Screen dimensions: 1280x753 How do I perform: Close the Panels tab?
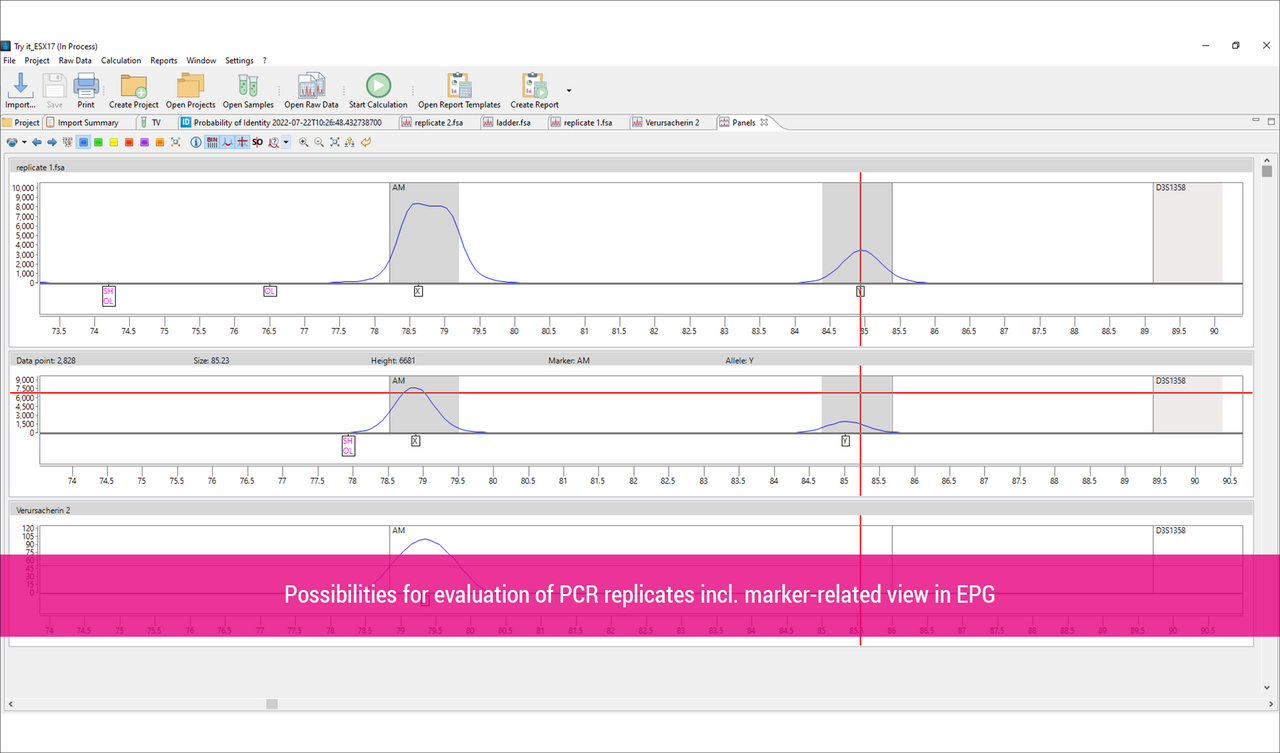764,122
